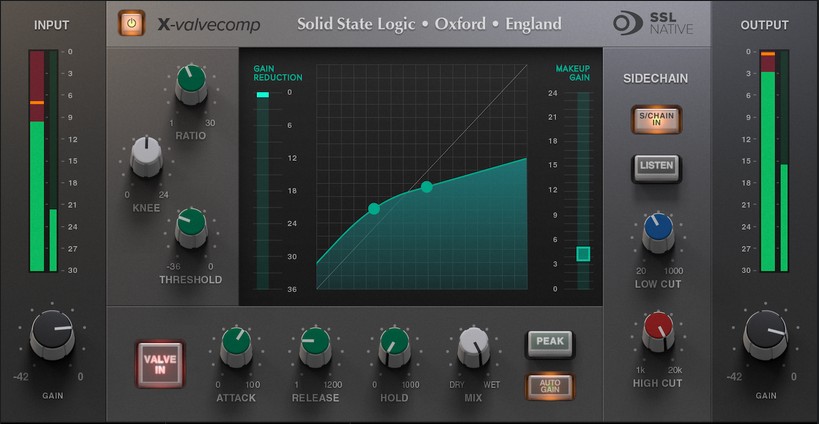
Task: Click the Ratio label
Action: click(x=191, y=136)
